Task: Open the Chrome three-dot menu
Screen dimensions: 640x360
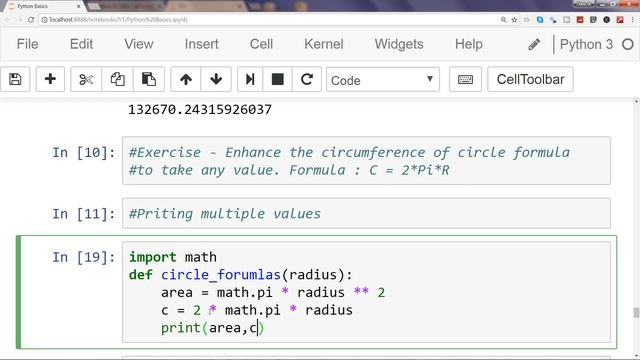Action: [x=633, y=20]
